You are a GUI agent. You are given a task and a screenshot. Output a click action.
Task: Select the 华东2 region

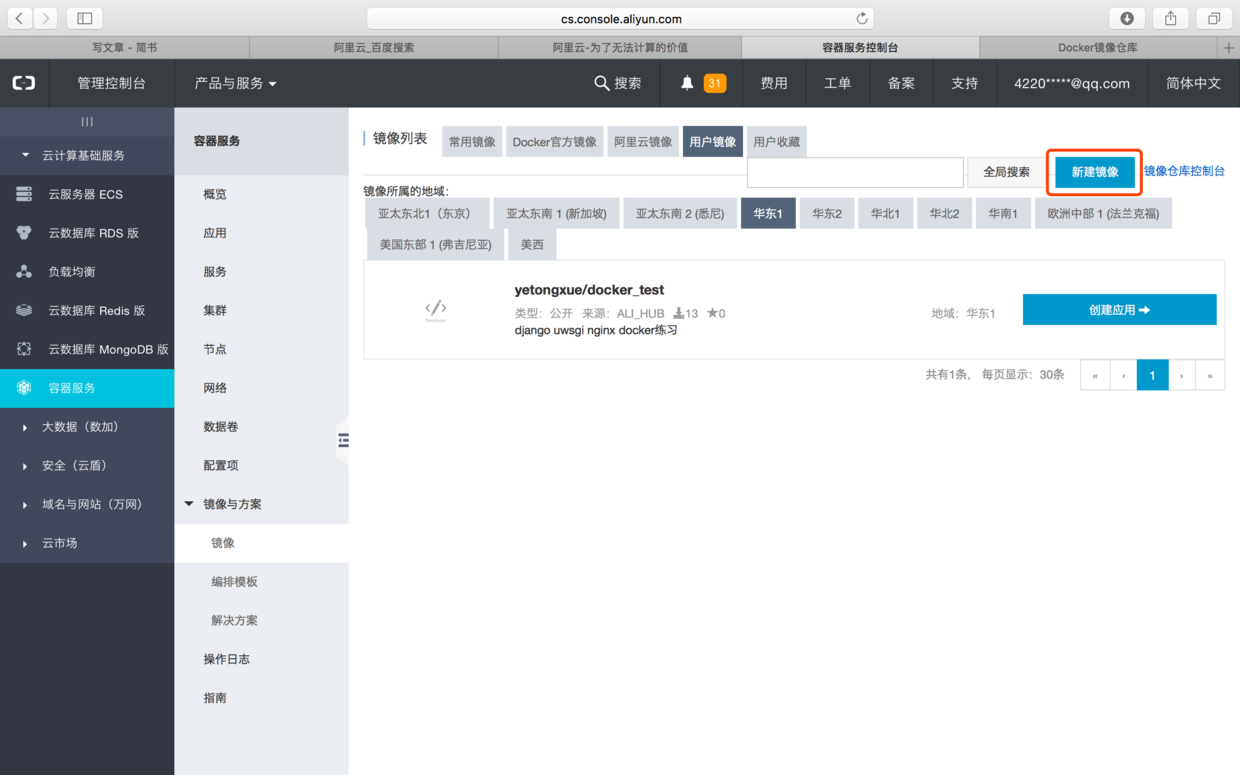click(827, 213)
